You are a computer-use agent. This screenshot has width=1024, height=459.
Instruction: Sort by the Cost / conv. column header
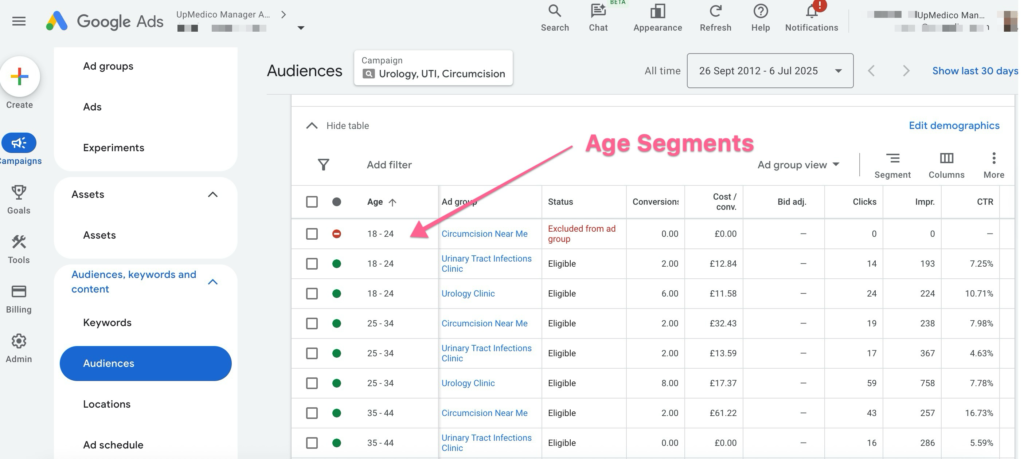click(x=724, y=202)
